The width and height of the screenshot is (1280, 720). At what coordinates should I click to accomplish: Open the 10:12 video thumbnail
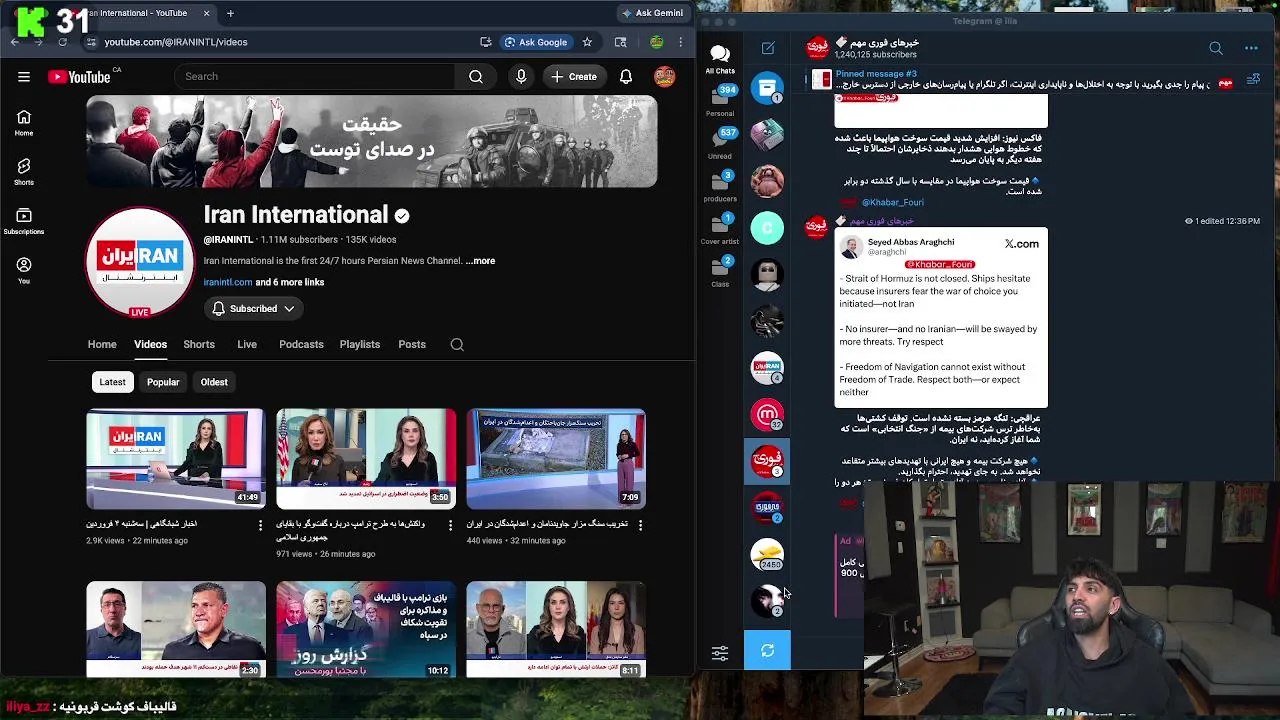pos(366,629)
